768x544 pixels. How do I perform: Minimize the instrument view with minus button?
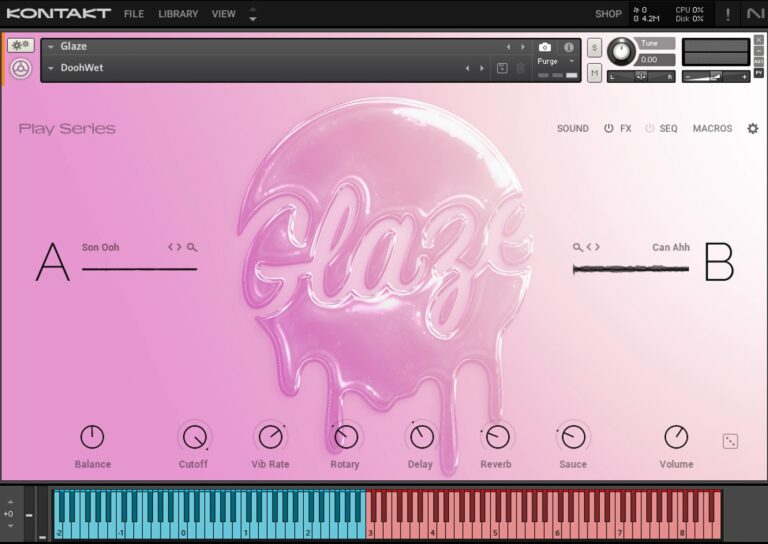759,50
